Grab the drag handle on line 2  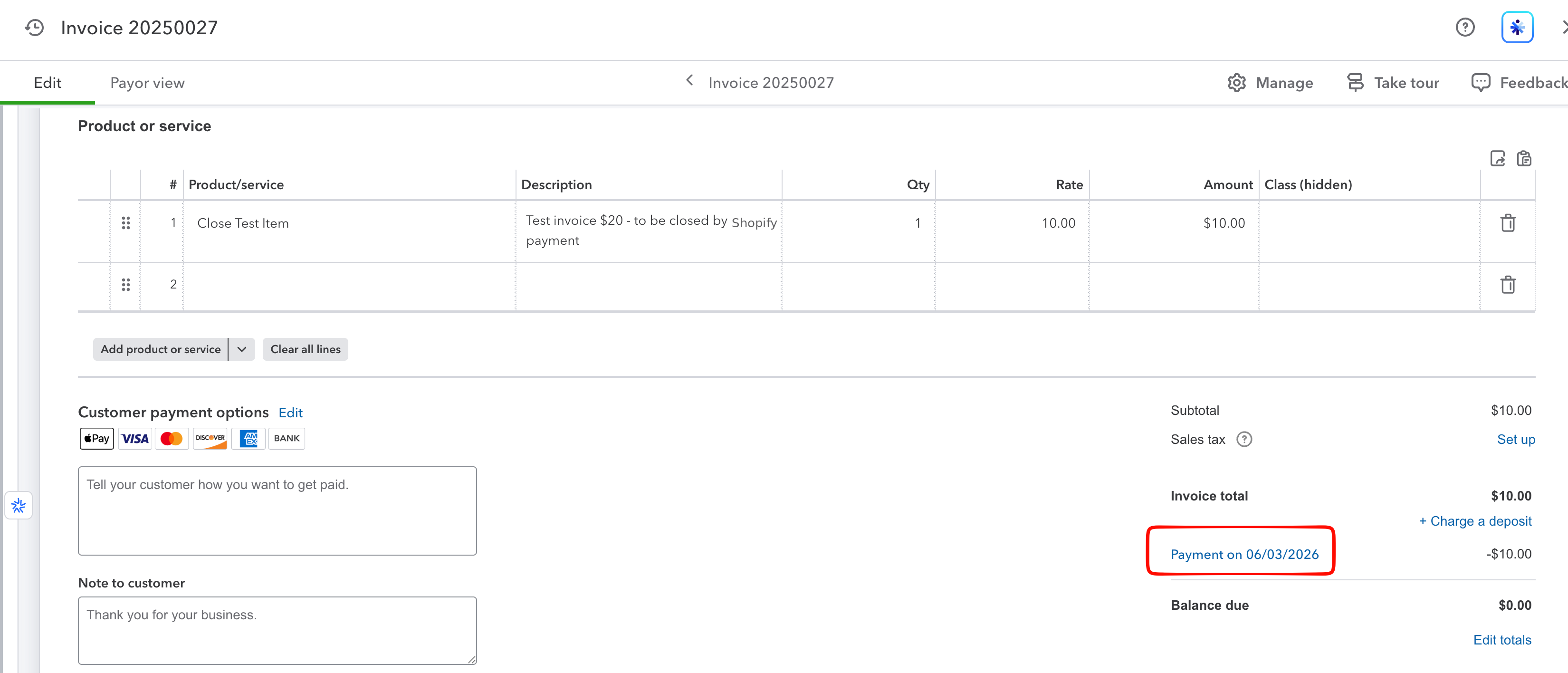pos(125,284)
